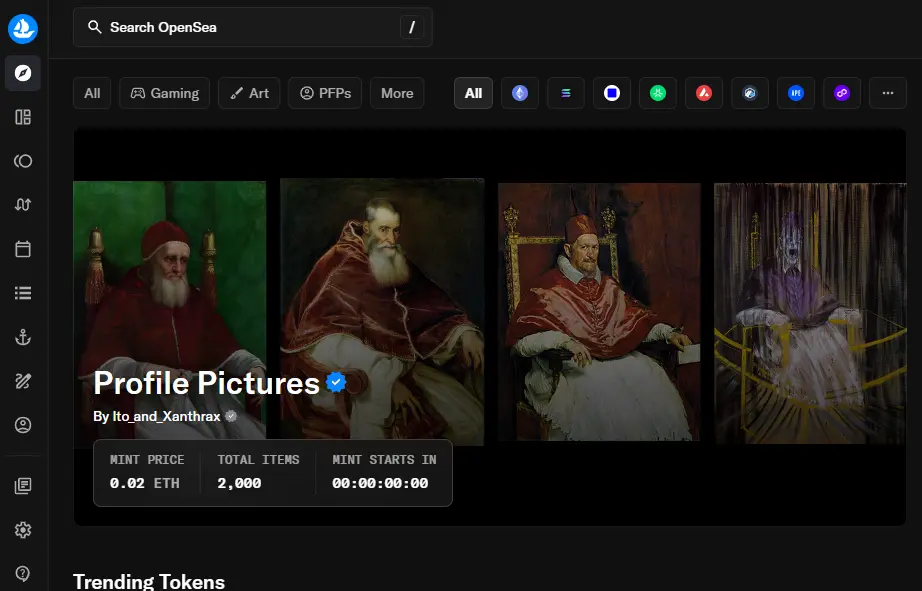Open the Profile Pictures collection title
The width and height of the screenshot is (922, 591).
point(206,383)
